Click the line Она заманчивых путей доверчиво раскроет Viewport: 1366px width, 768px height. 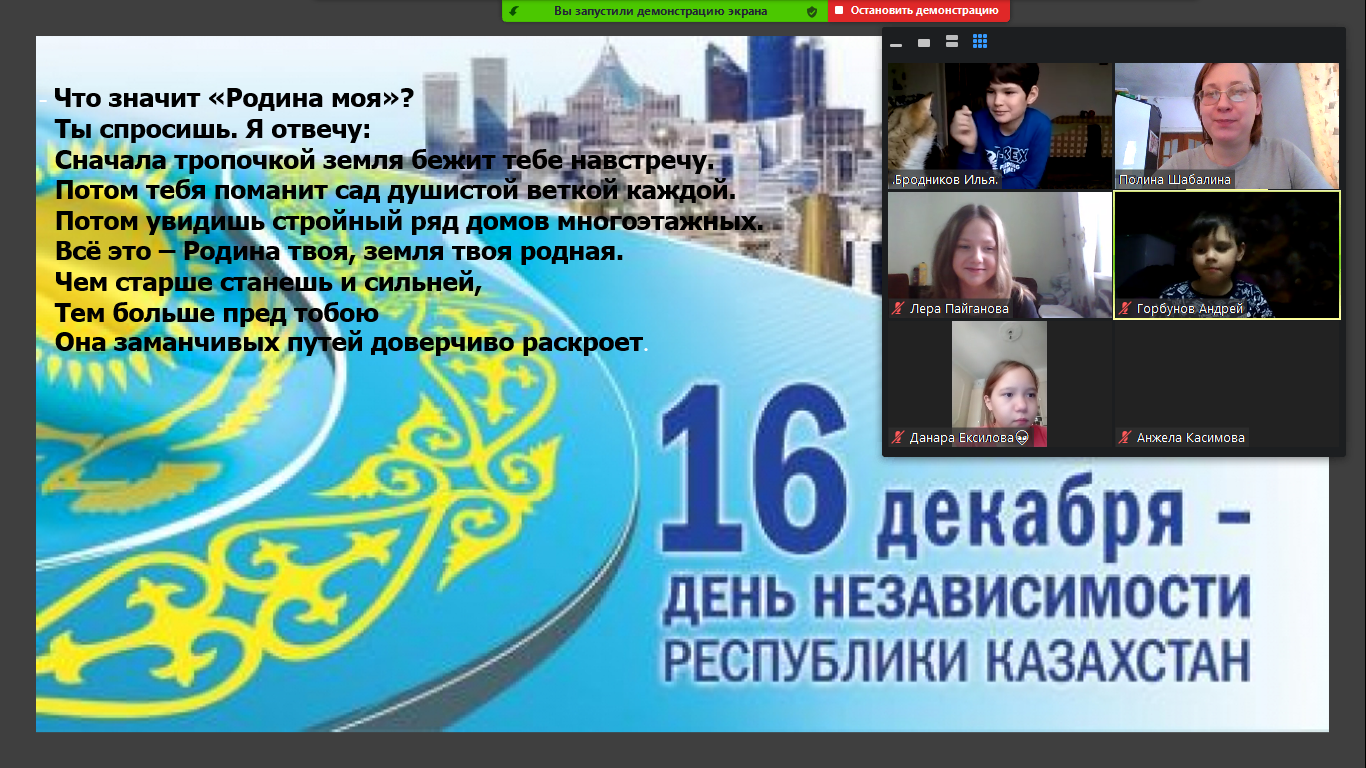[348, 343]
